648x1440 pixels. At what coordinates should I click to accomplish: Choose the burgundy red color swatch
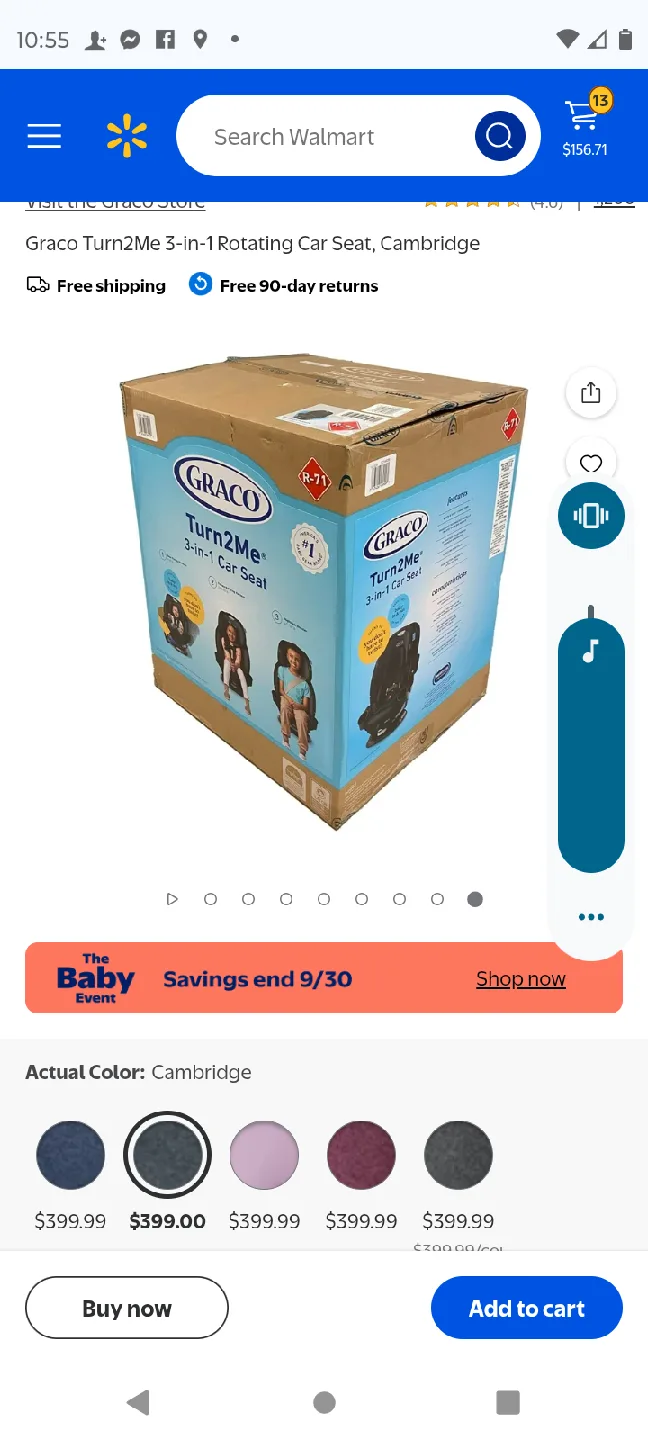coord(362,1155)
